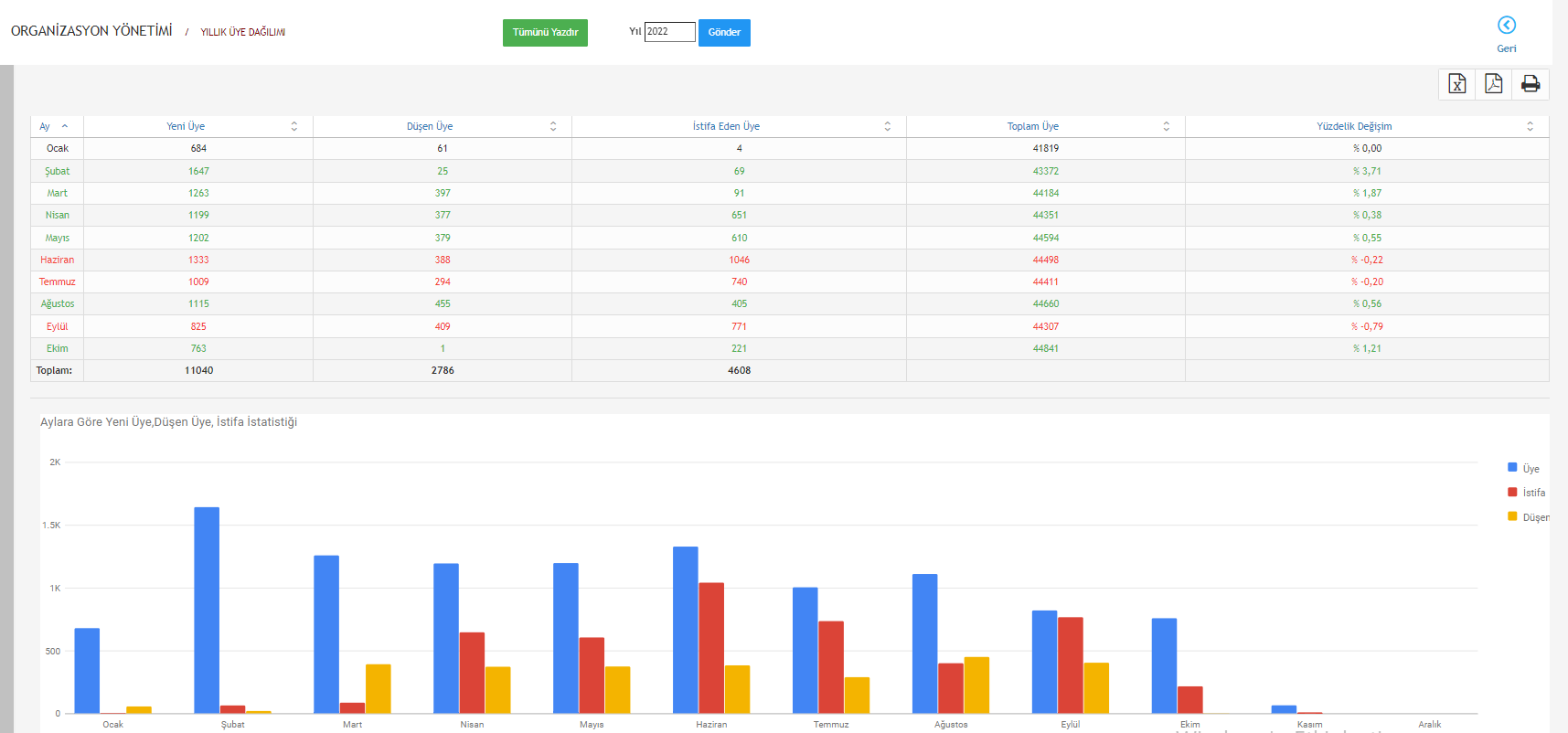
Task: Click the red Haziran bar in chart
Action: (x=711, y=647)
